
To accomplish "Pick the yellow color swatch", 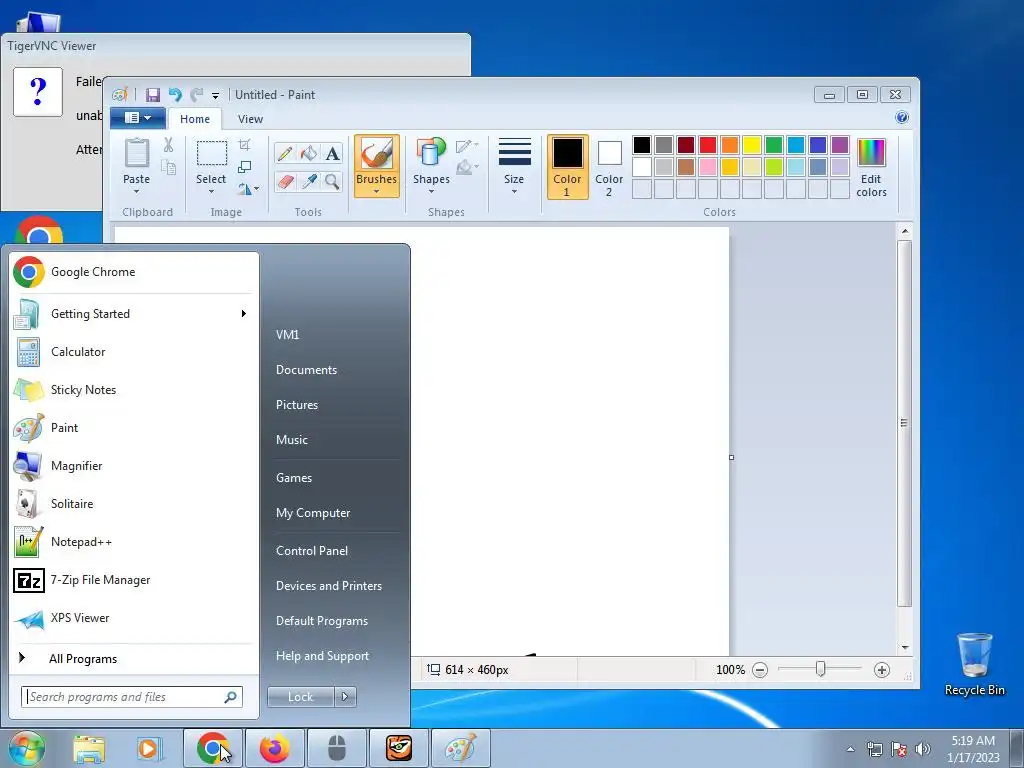I will point(752,145).
